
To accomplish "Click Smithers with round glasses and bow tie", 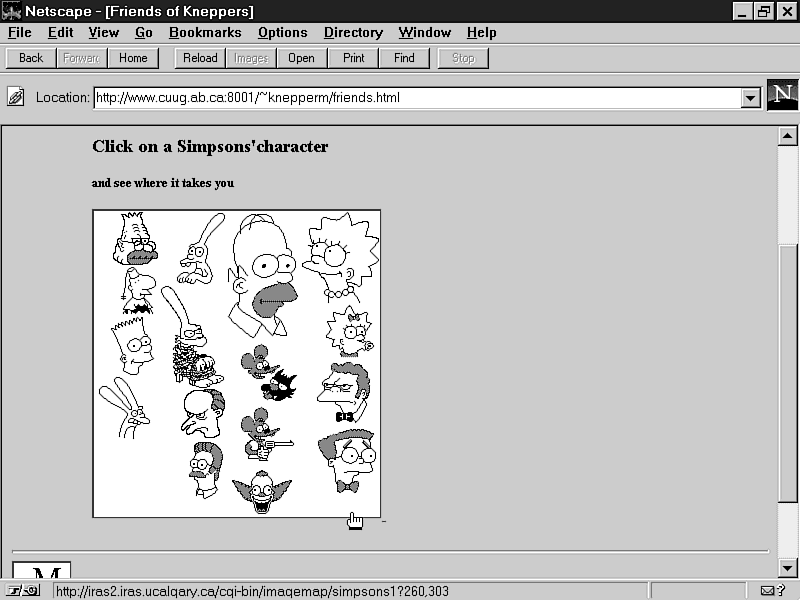I will pyautogui.click(x=348, y=462).
